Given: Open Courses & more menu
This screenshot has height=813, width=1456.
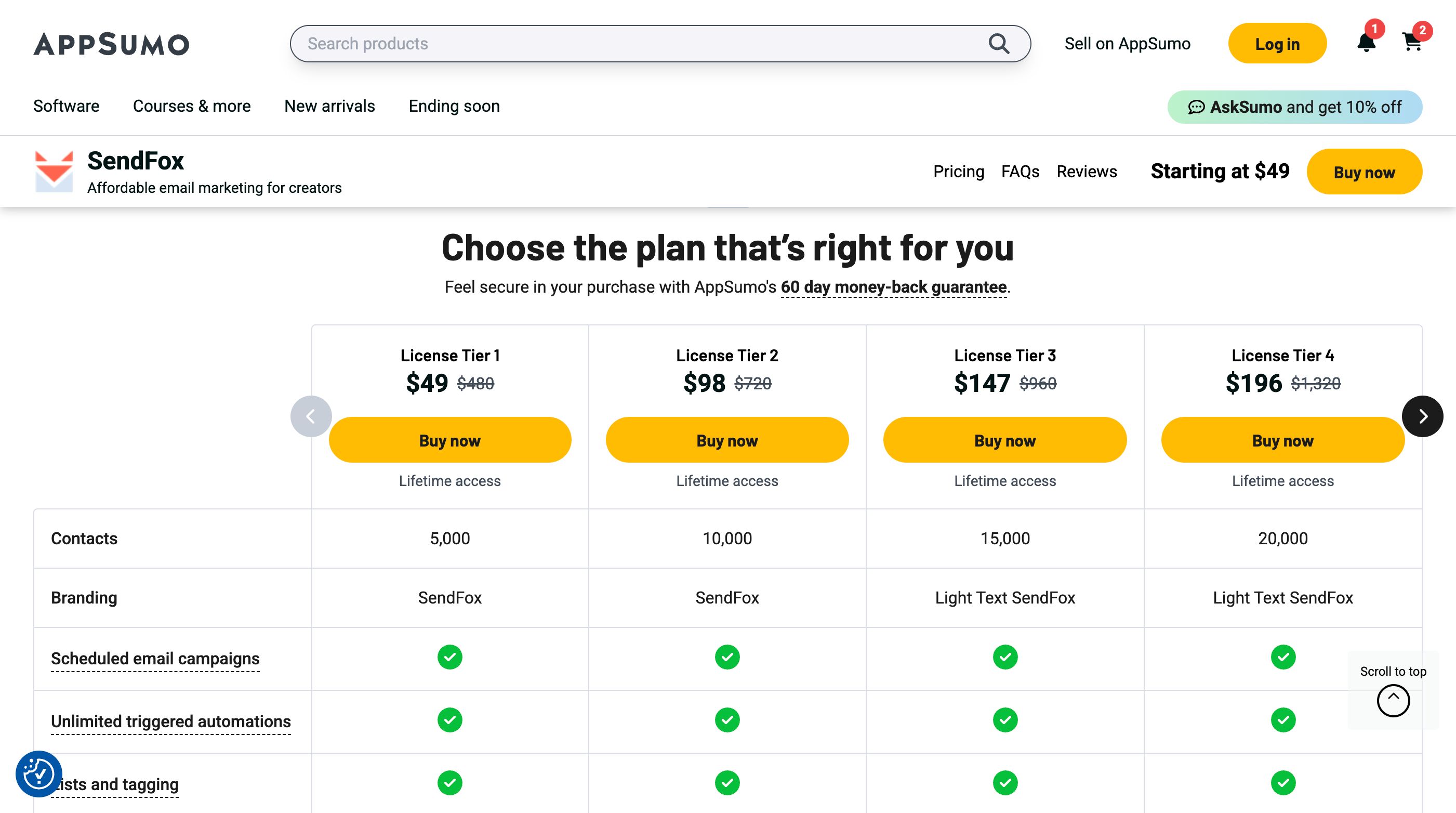Looking at the screenshot, I should (192, 106).
